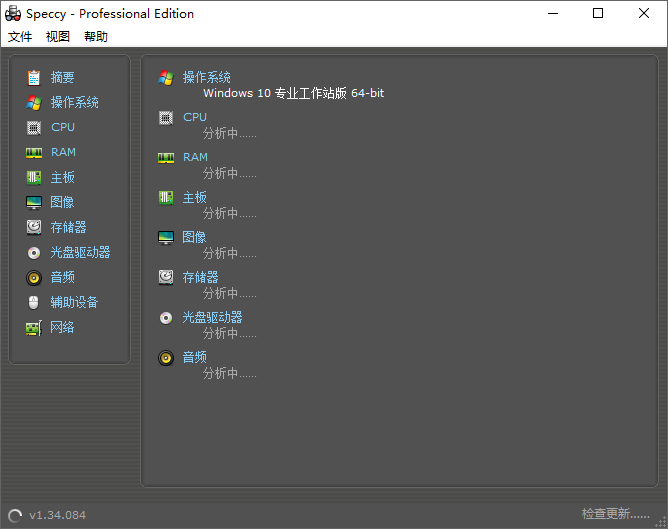Click the RAM stick icon in summary panel
This screenshot has height=529, width=668.
coord(166,158)
